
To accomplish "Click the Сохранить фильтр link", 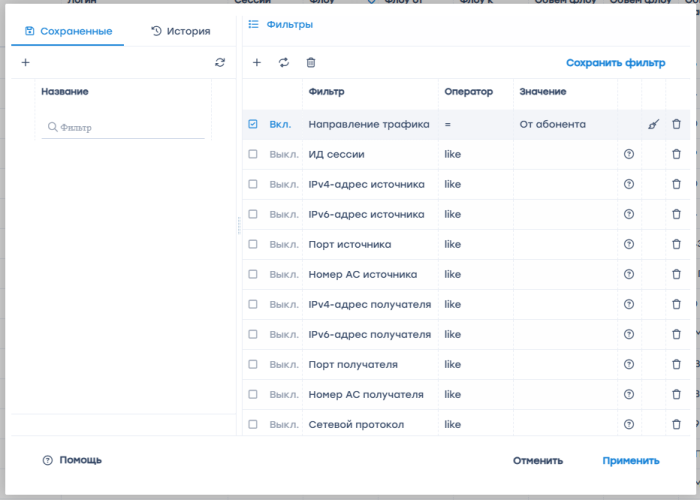I will (x=615, y=62).
